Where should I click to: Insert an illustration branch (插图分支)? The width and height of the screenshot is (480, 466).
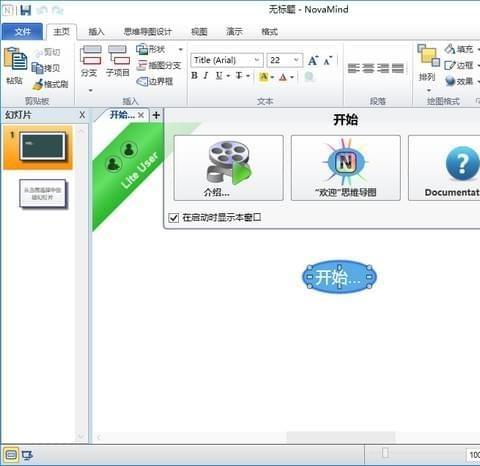pyautogui.click(x=159, y=65)
